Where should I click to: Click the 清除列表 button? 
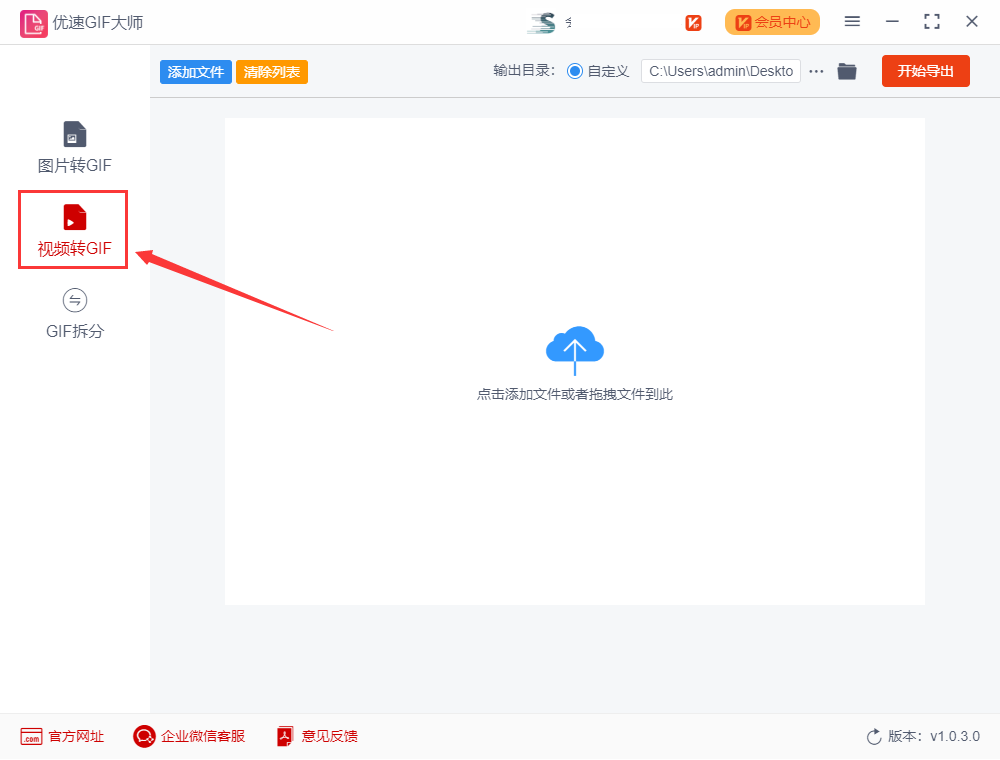pyautogui.click(x=272, y=72)
